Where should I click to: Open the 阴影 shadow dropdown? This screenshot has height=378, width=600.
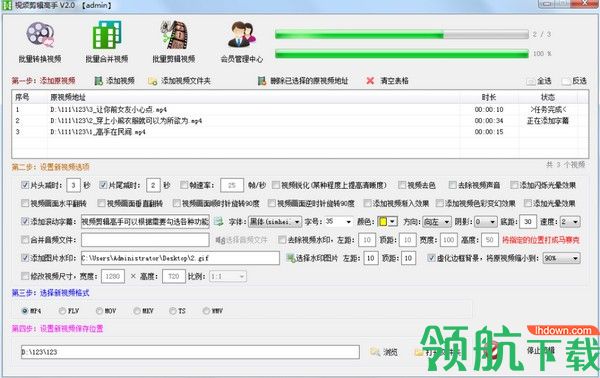point(486,222)
